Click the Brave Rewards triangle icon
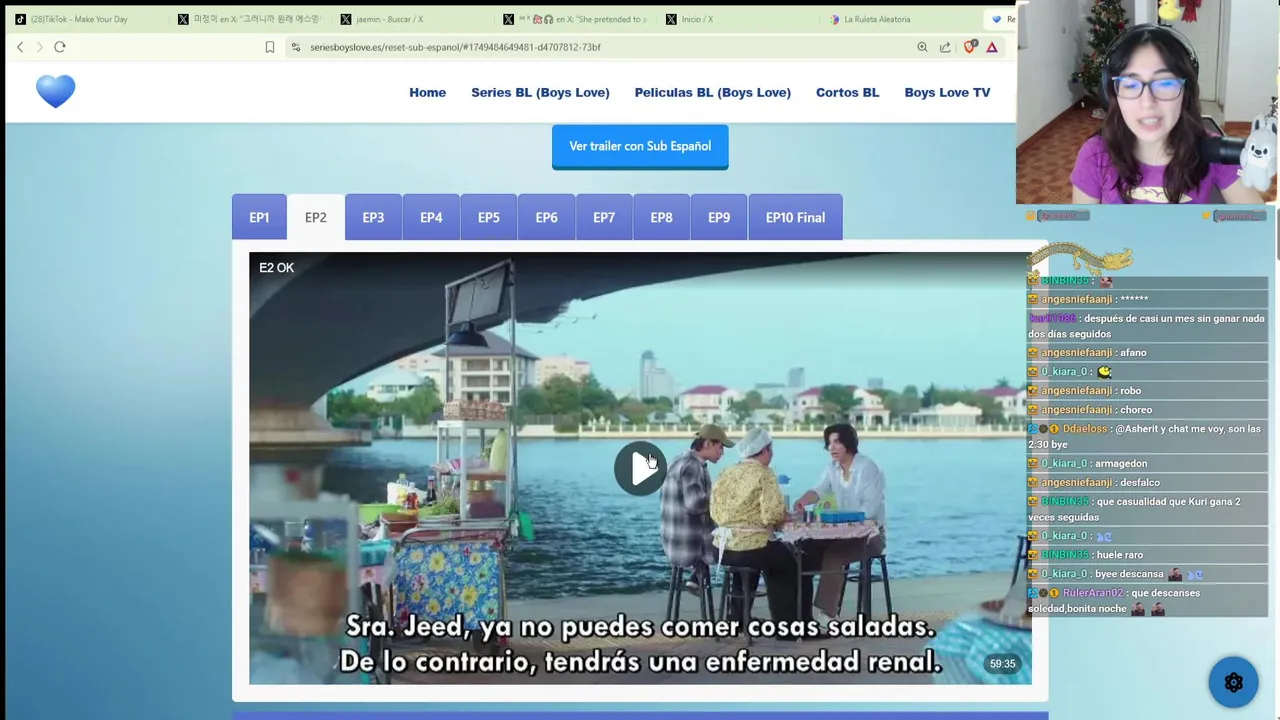 click(992, 47)
